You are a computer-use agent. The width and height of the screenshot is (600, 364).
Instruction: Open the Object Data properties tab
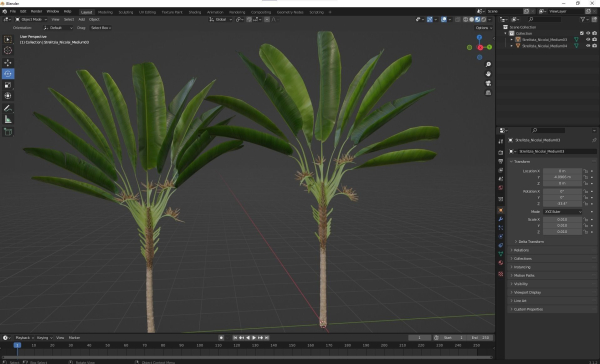(x=501, y=254)
